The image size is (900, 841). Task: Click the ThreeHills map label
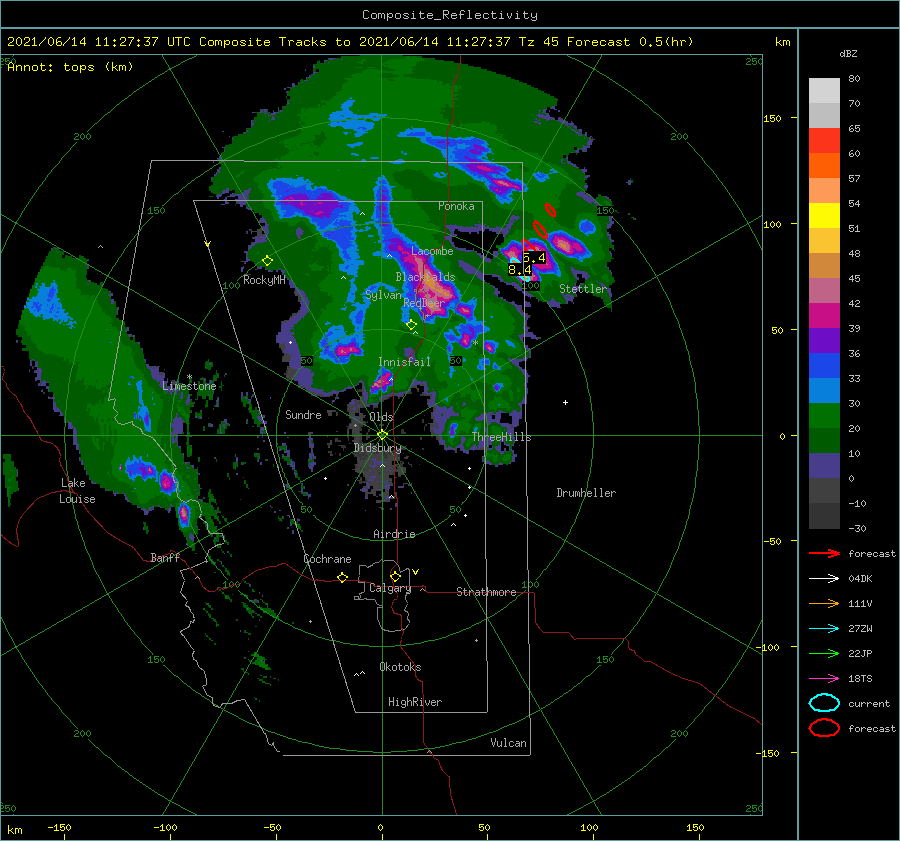(x=502, y=437)
